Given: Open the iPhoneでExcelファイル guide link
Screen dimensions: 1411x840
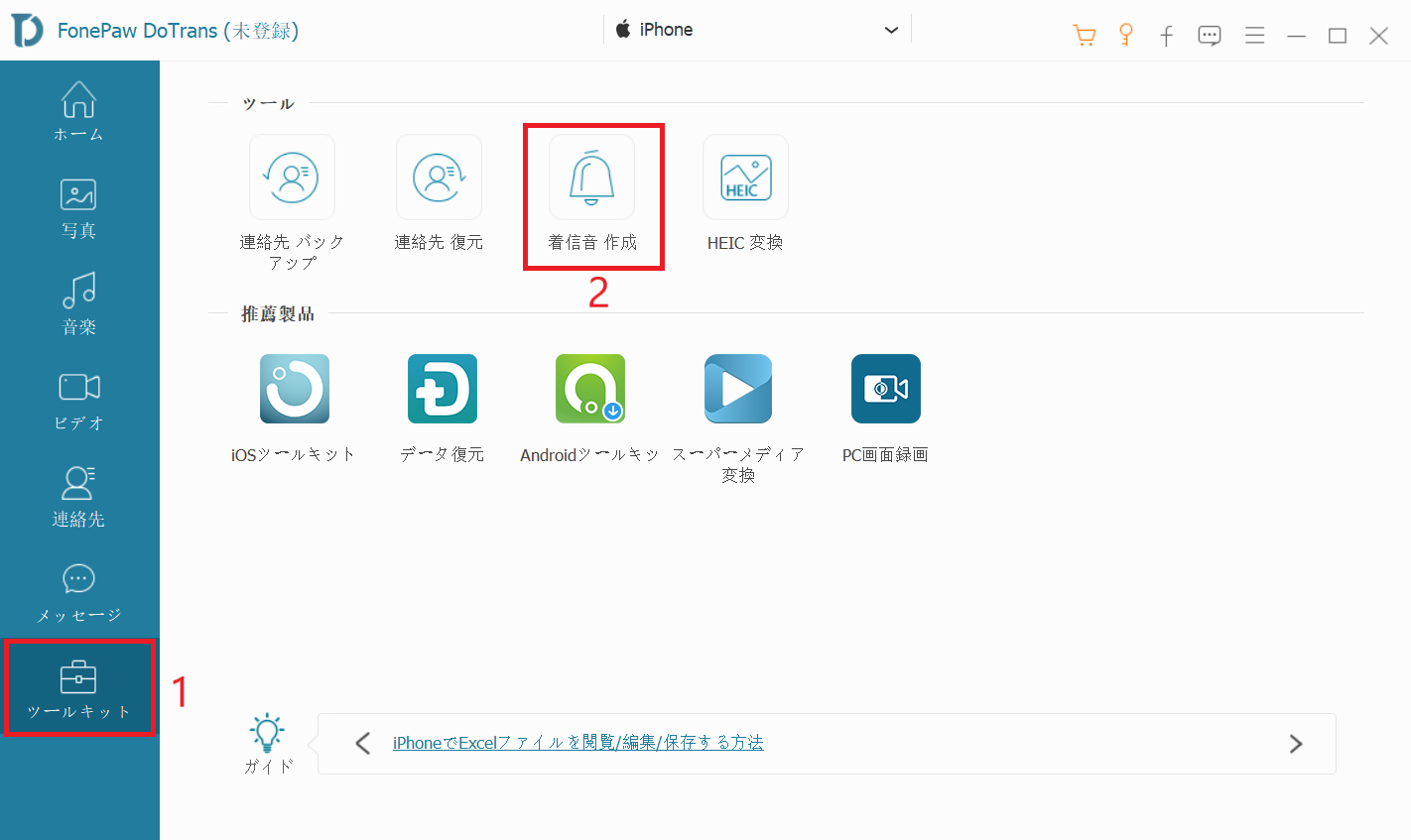Looking at the screenshot, I should (x=578, y=743).
